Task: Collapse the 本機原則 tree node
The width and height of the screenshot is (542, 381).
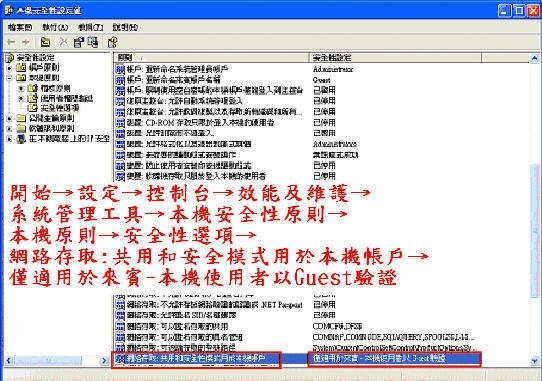Action: click(x=10, y=78)
